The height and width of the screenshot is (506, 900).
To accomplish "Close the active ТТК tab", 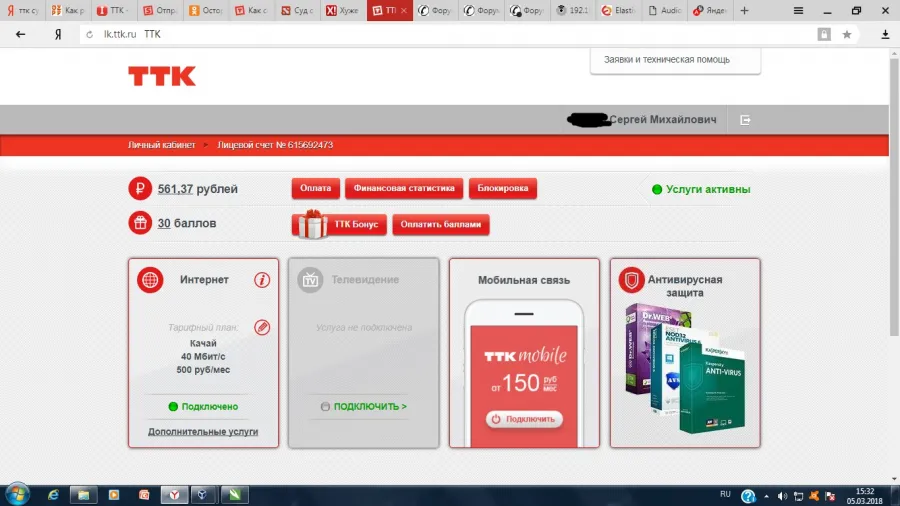I will 404,10.
